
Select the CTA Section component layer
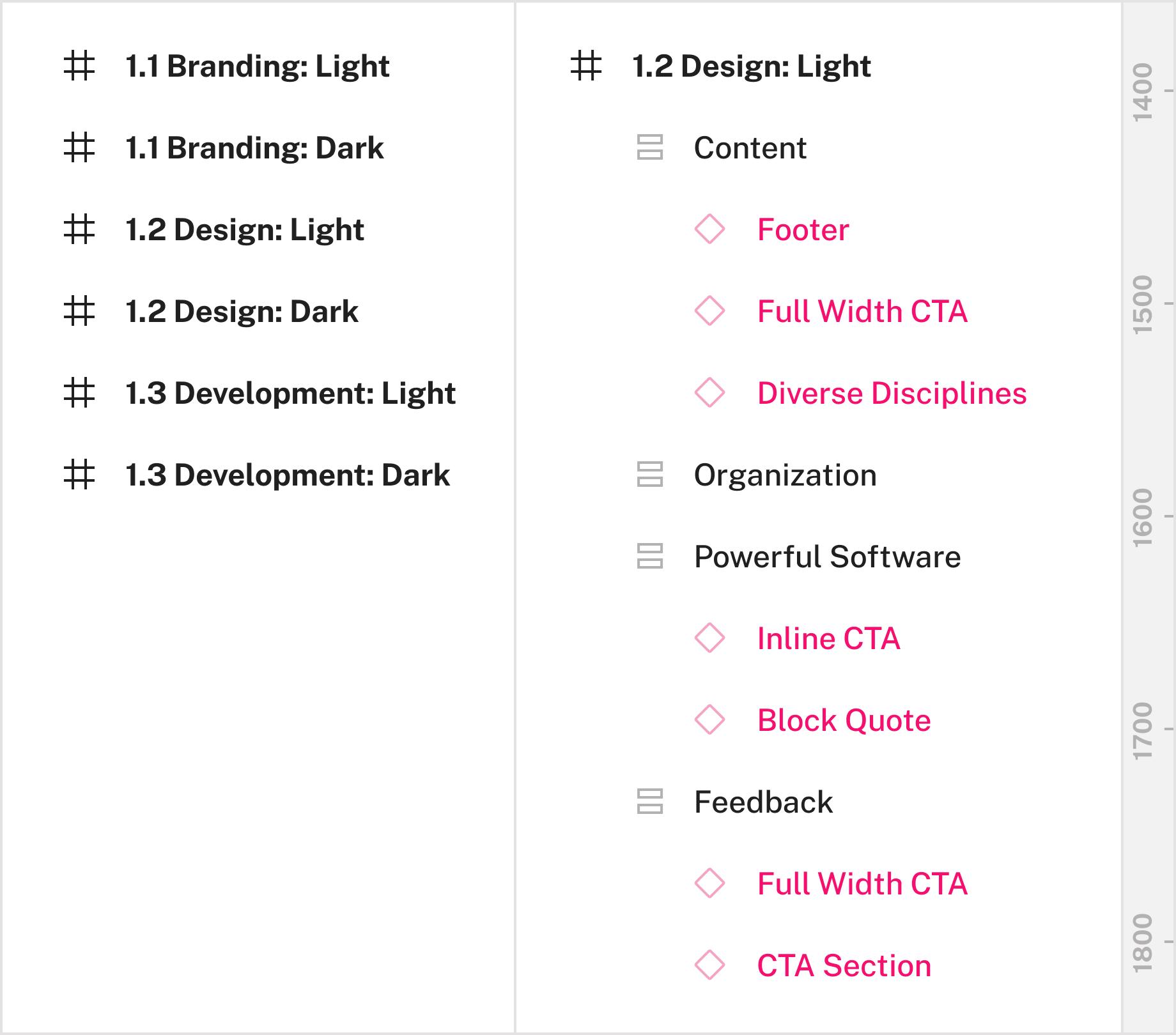[x=844, y=966]
